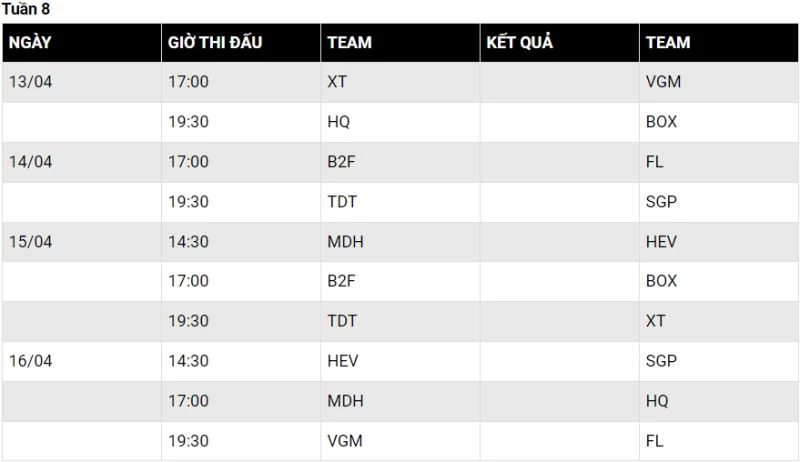This screenshot has width=800, height=462.
Task: Click the 14/04 date cell
Action: pos(31,162)
